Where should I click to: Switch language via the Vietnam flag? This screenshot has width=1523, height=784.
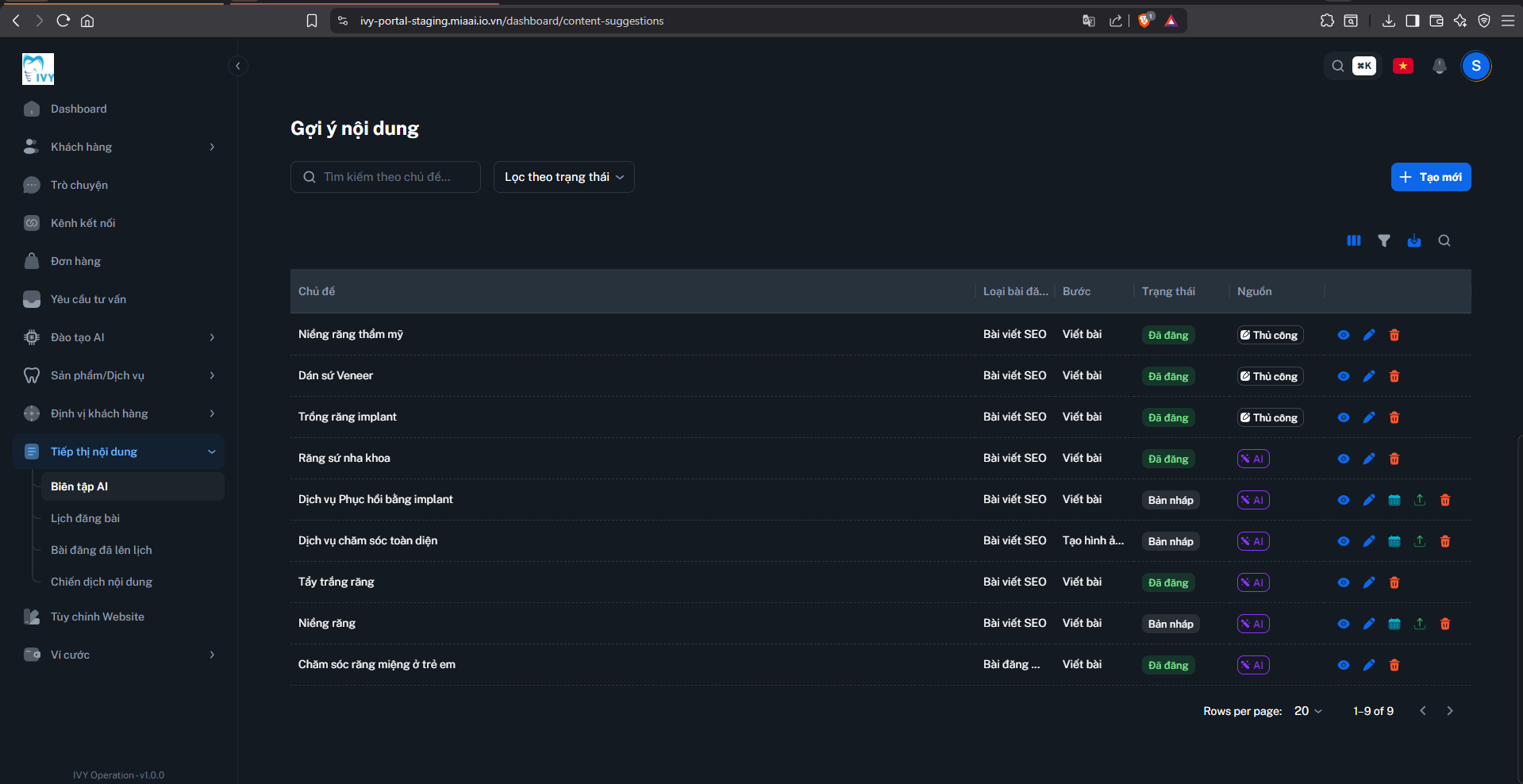pyautogui.click(x=1403, y=66)
